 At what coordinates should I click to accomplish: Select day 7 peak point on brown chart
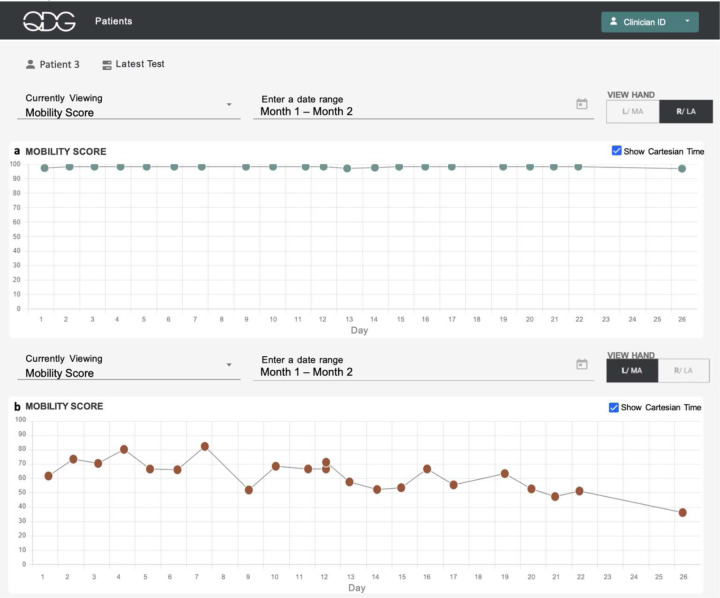pyautogui.click(x=205, y=446)
